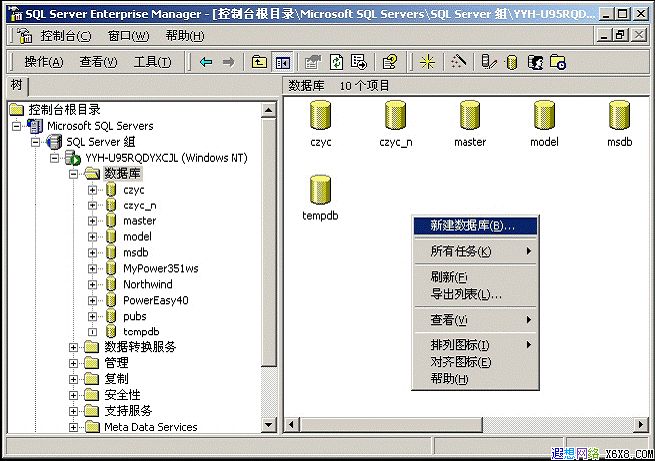
Task: Choose 新建数据库(B)... from context menu
Action: [x=475, y=225]
